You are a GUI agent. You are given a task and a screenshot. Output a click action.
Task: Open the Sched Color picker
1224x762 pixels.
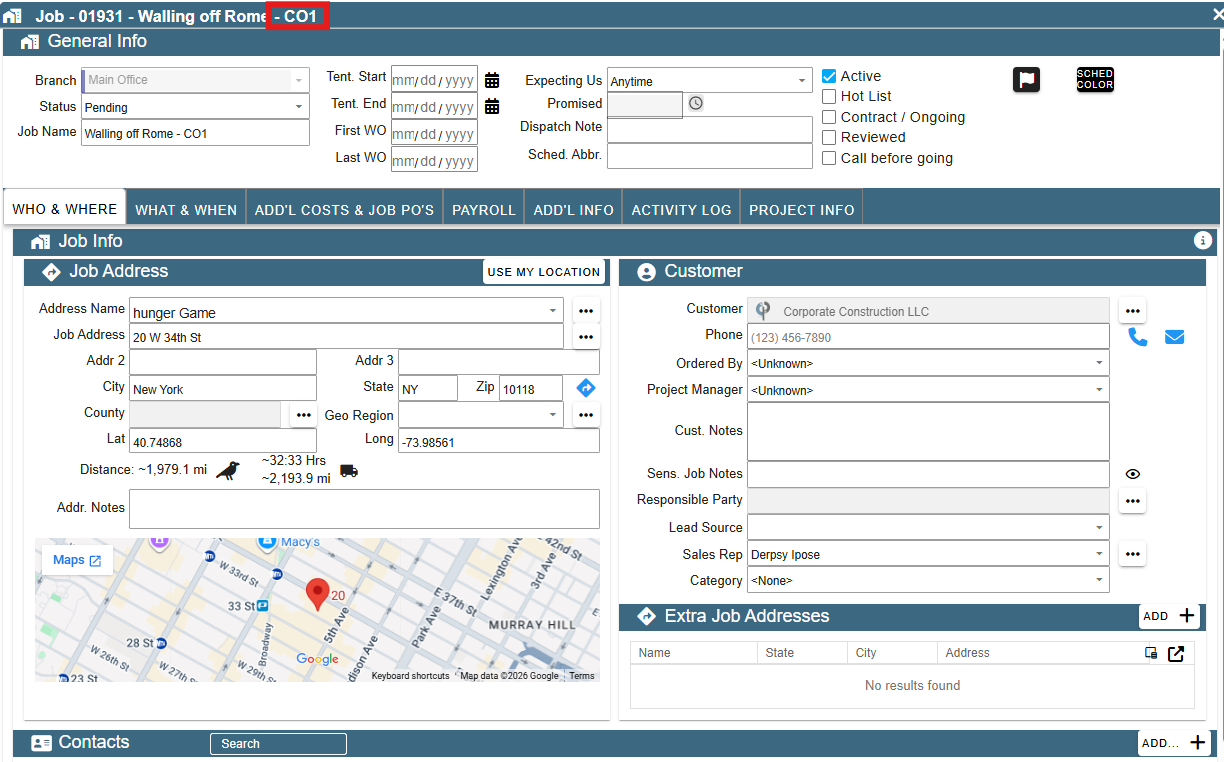tap(1095, 80)
